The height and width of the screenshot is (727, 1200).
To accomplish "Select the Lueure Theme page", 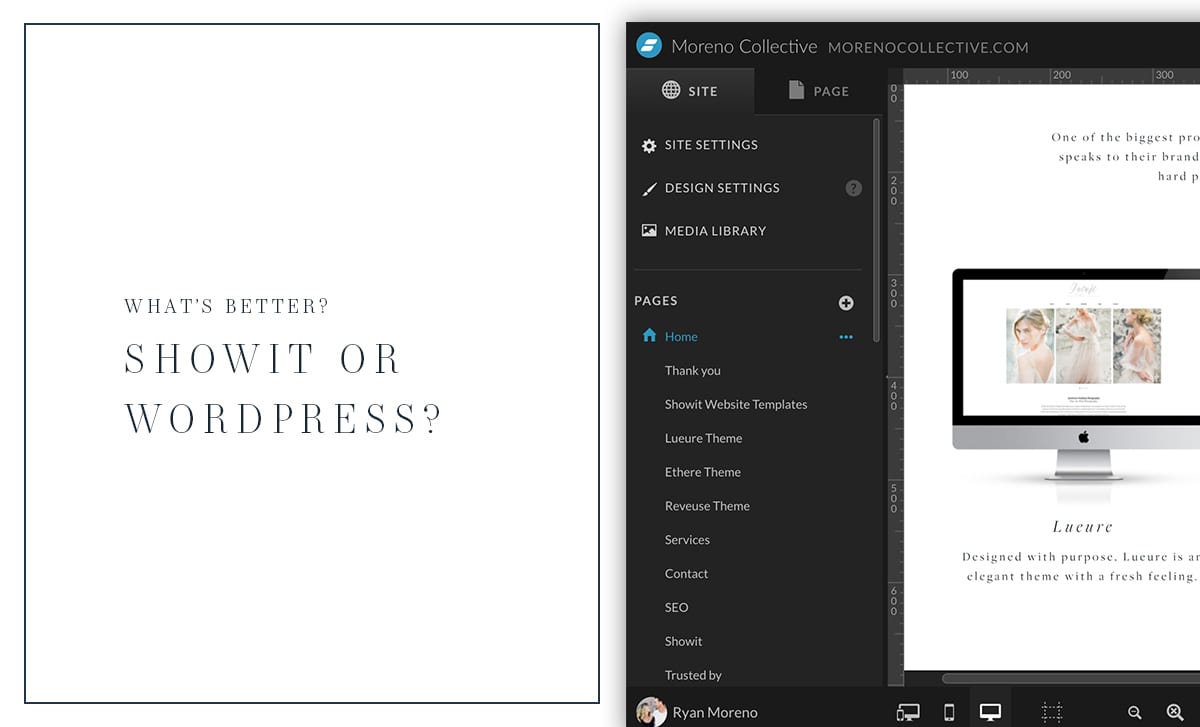I will point(703,438).
